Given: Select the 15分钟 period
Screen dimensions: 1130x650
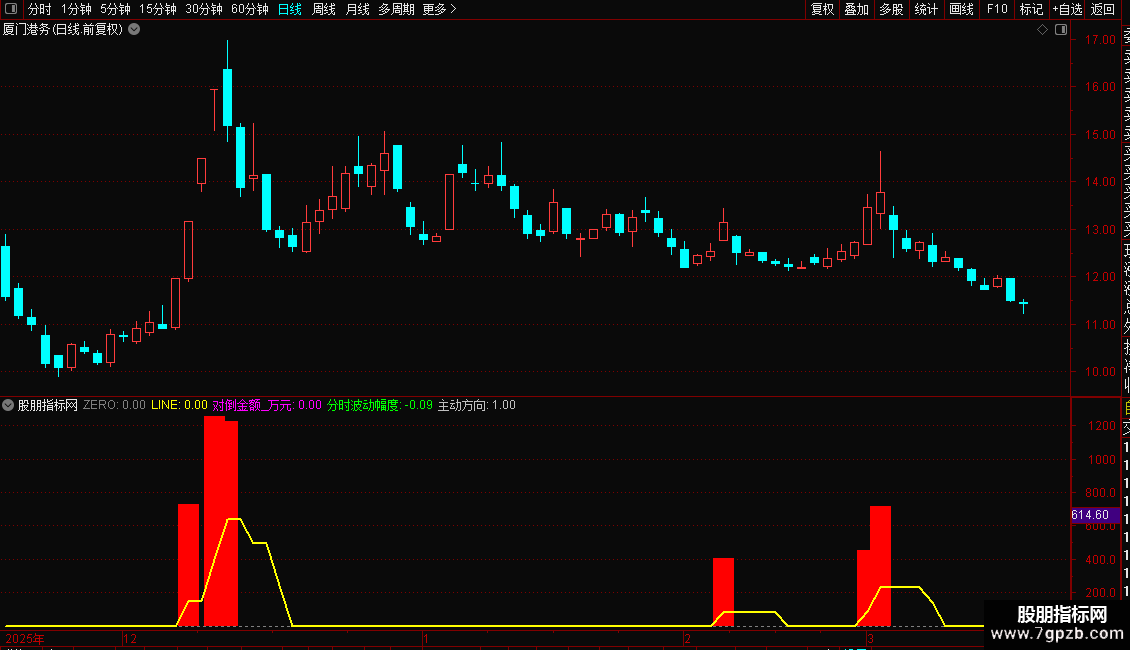Looking at the screenshot, I should (x=158, y=9).
